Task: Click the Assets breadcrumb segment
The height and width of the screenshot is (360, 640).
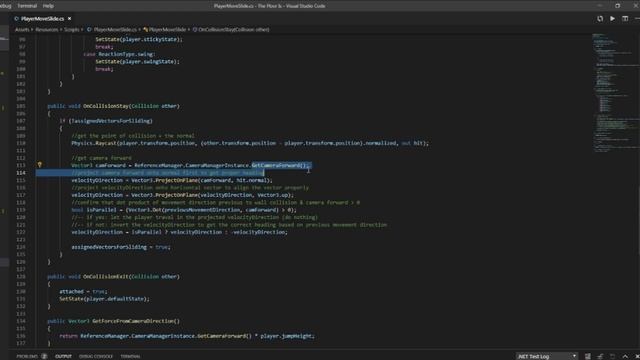Action: click(x=22, y=29)
